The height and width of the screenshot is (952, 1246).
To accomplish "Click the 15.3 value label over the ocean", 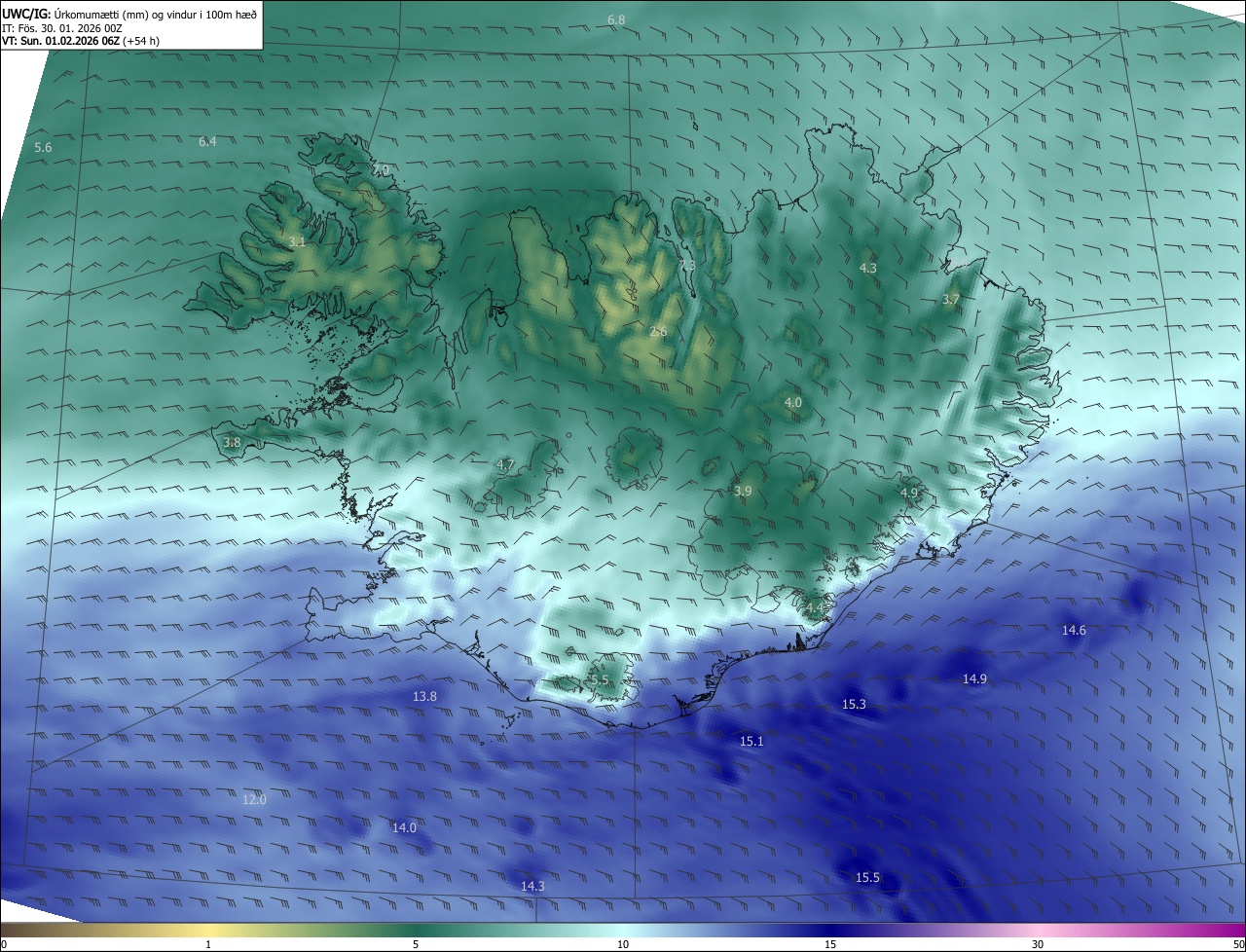I will point(854,704).
